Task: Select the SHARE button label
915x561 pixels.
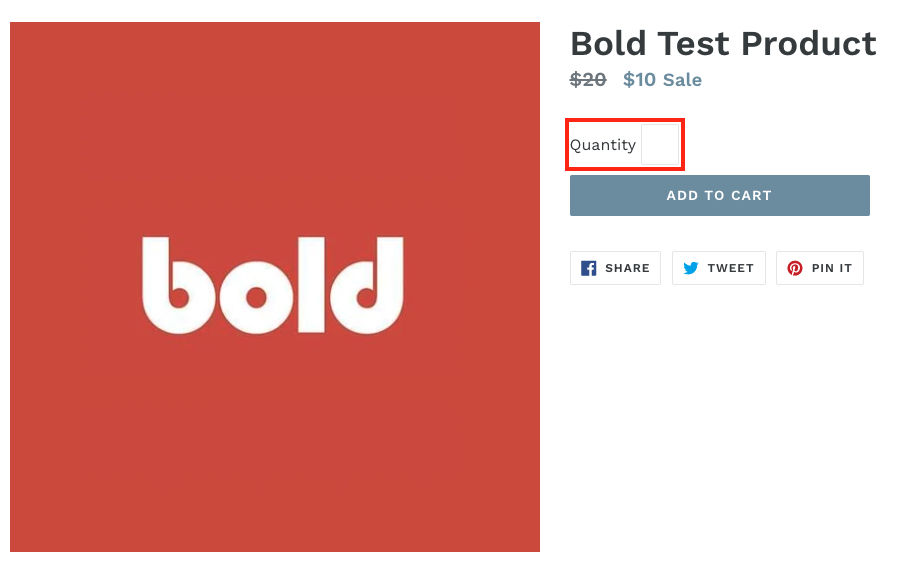Action: tap(627, 268)
